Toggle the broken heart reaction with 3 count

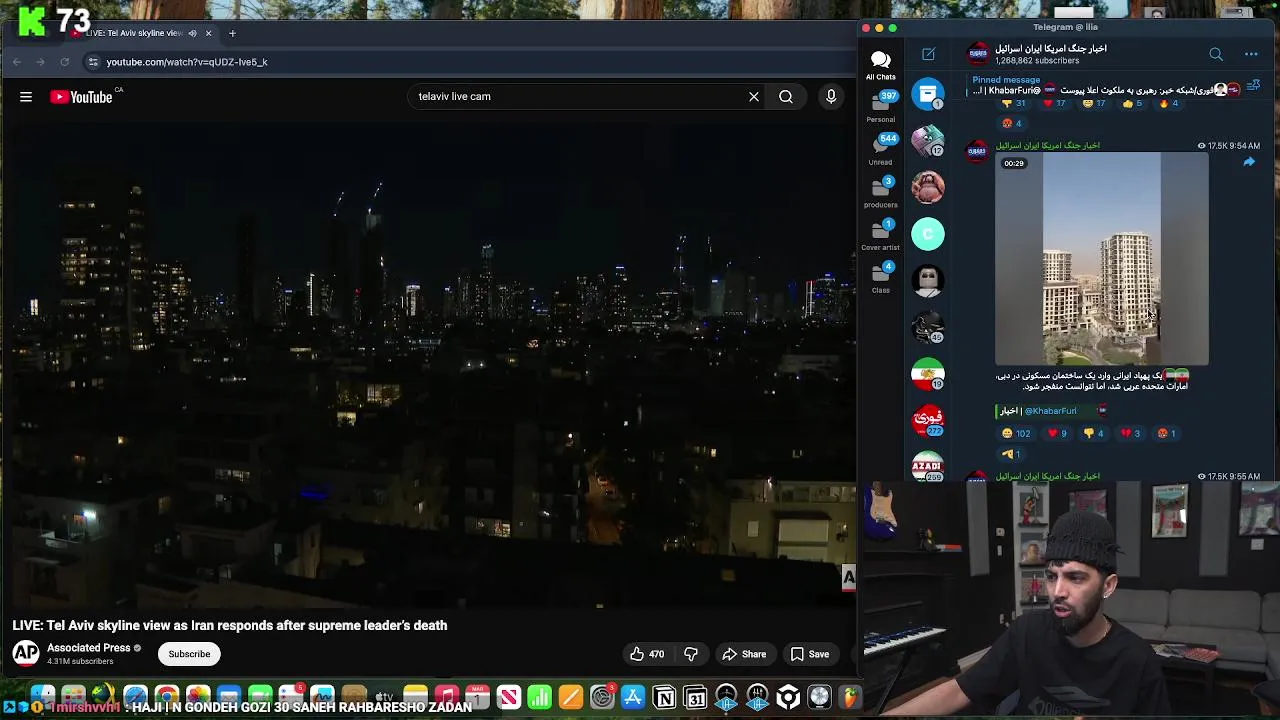(1130, 433)
